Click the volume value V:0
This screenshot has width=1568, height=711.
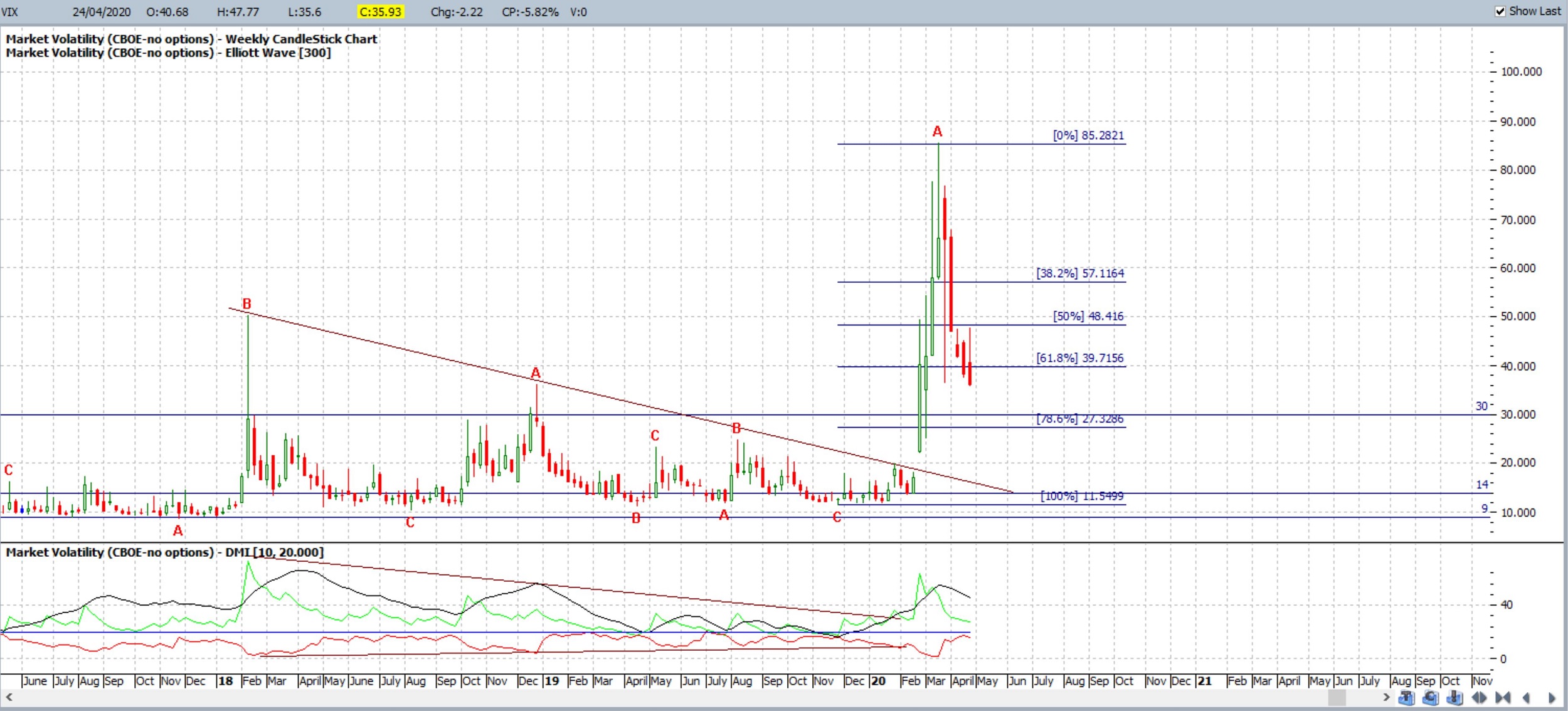coord(578,12)
